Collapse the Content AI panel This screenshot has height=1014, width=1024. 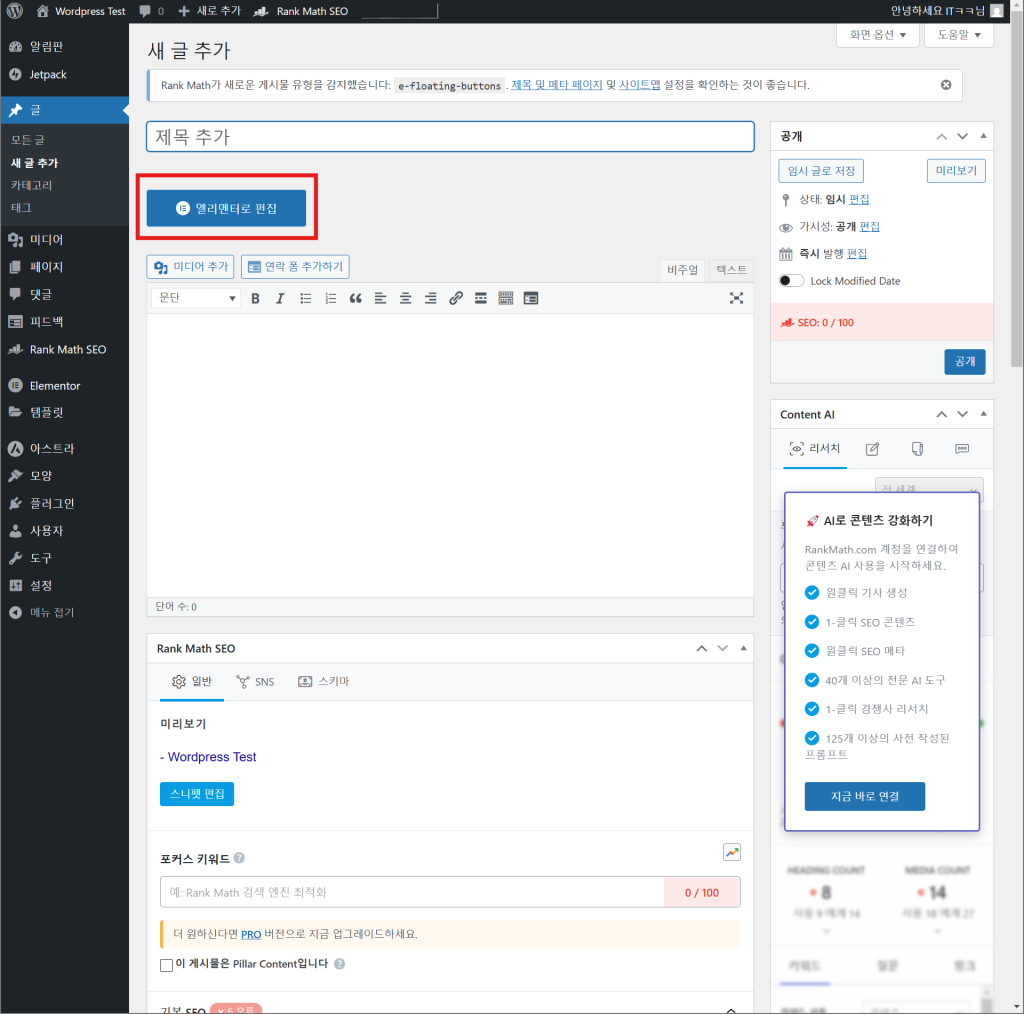coord(983,414)
